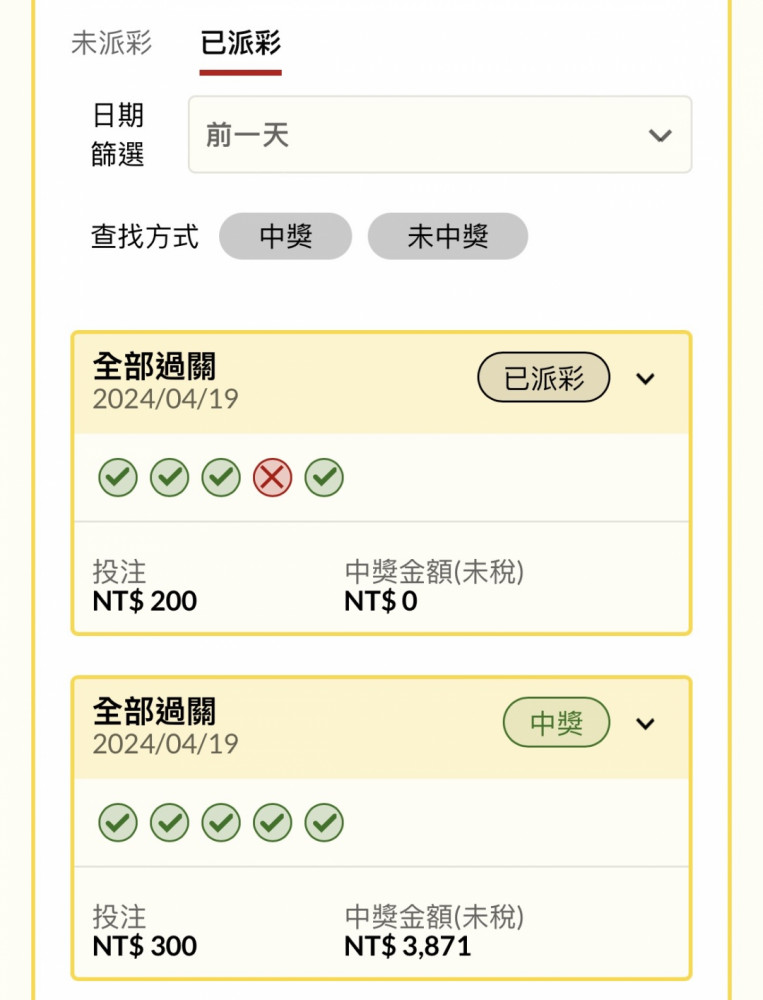Image resolution: width=763 pixels, height=1000 pixels.
Task: Switch to the 未派彩 tab
Action: [x=111, y=44]
